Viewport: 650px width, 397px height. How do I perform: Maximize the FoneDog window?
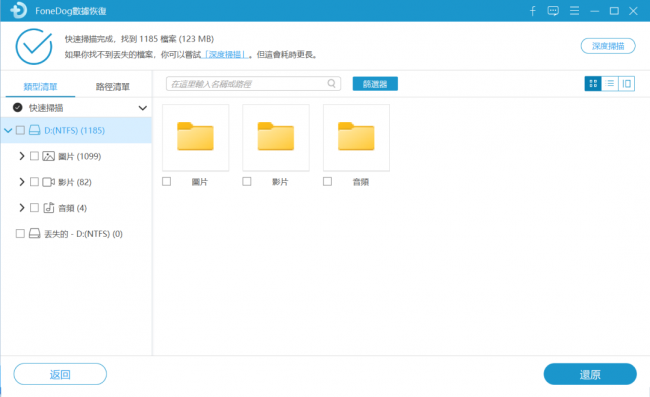[614, 11]
